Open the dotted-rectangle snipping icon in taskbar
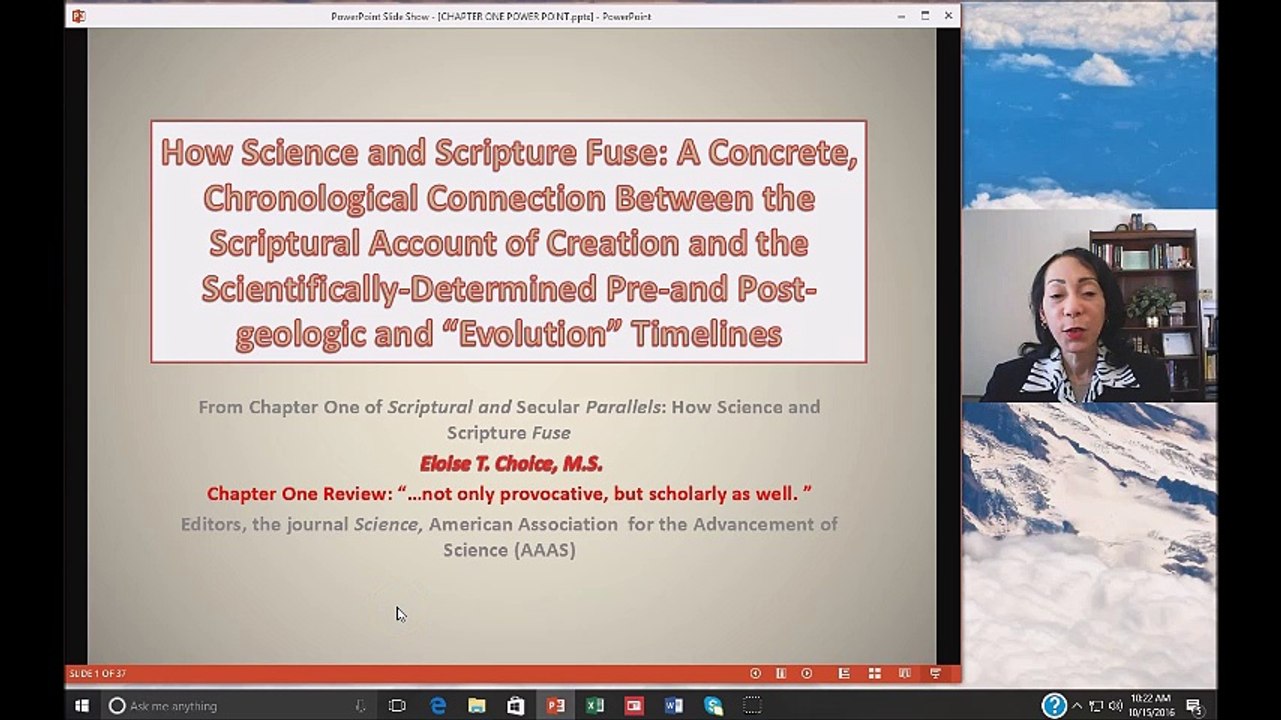Viewport: 1281px width, 720px height. coord(752,705)
